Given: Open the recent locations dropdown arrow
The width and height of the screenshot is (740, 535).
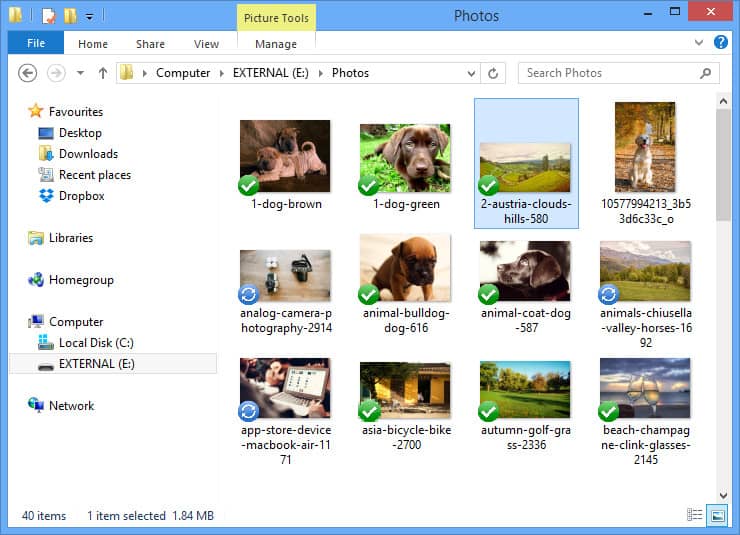Looking at the screenshot, I should (x=80, y=73).
